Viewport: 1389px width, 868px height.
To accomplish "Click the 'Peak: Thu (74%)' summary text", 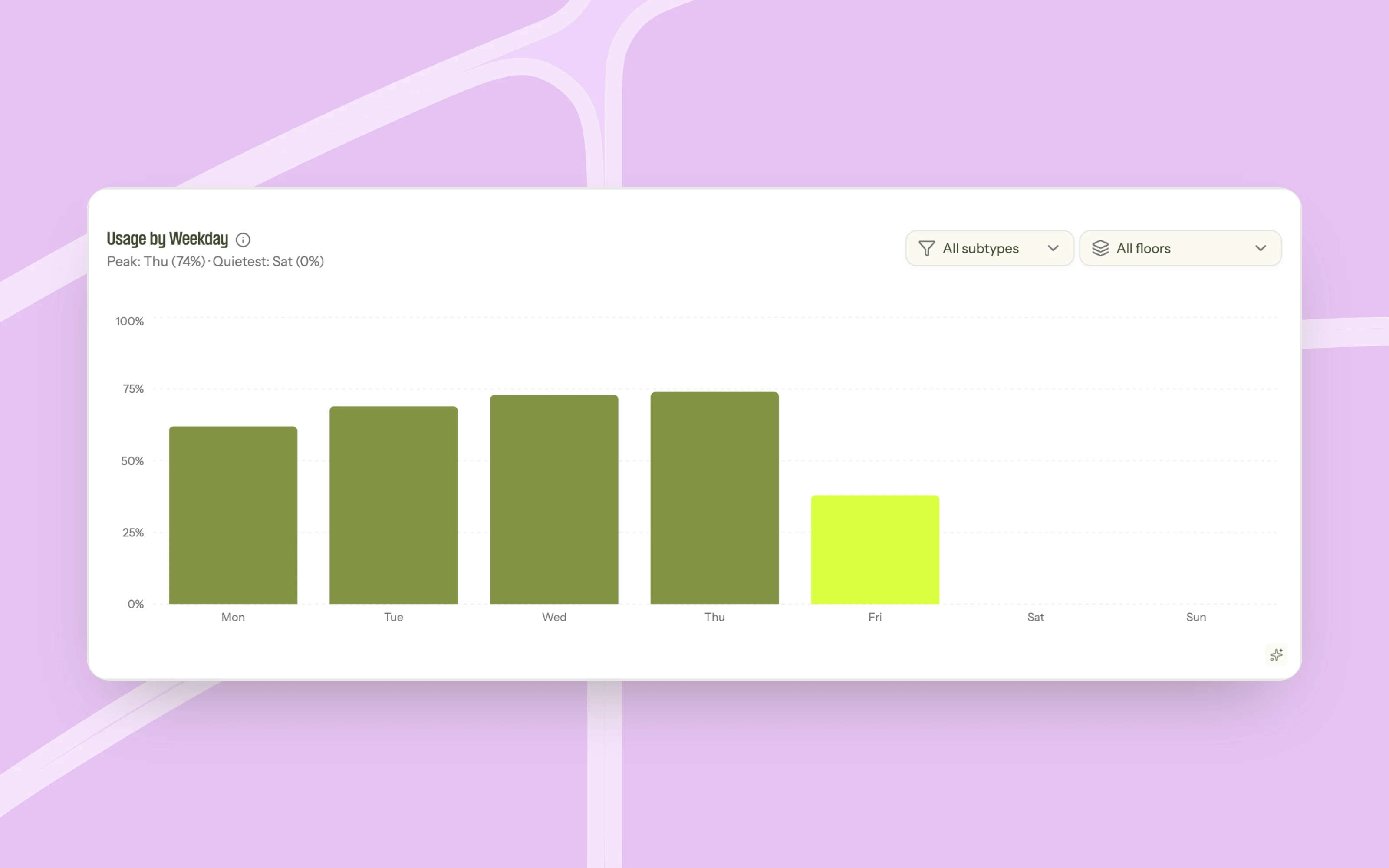I will (156, 262).
